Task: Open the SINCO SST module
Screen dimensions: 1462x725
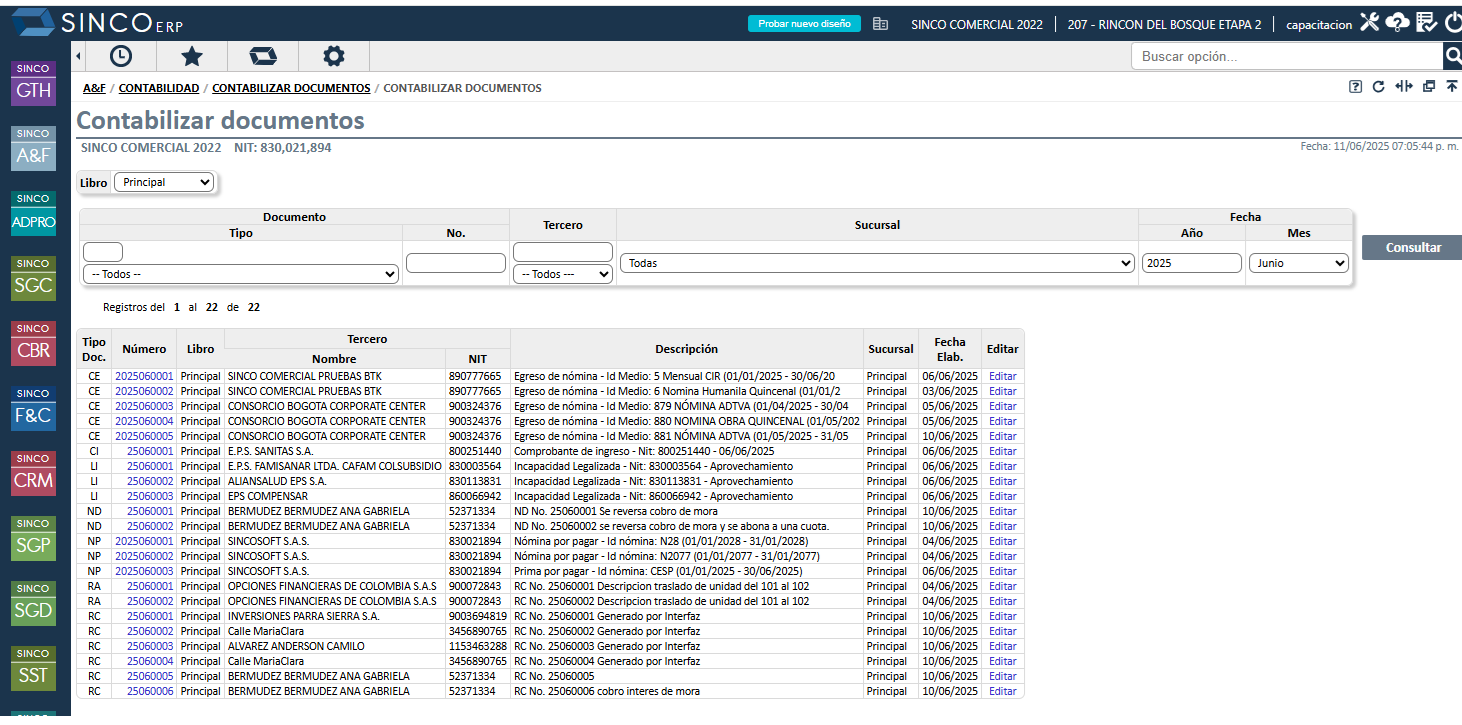Action: coord(33,668)
